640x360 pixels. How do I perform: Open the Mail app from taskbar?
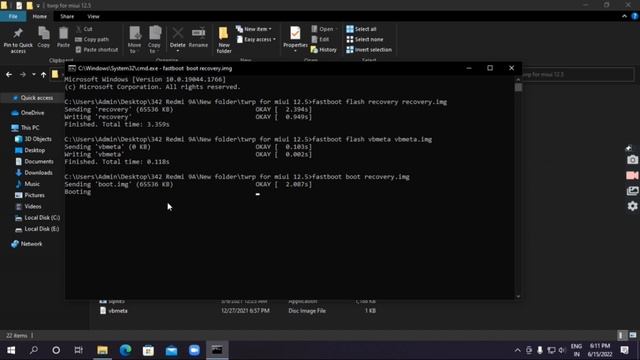click(171, 350)
